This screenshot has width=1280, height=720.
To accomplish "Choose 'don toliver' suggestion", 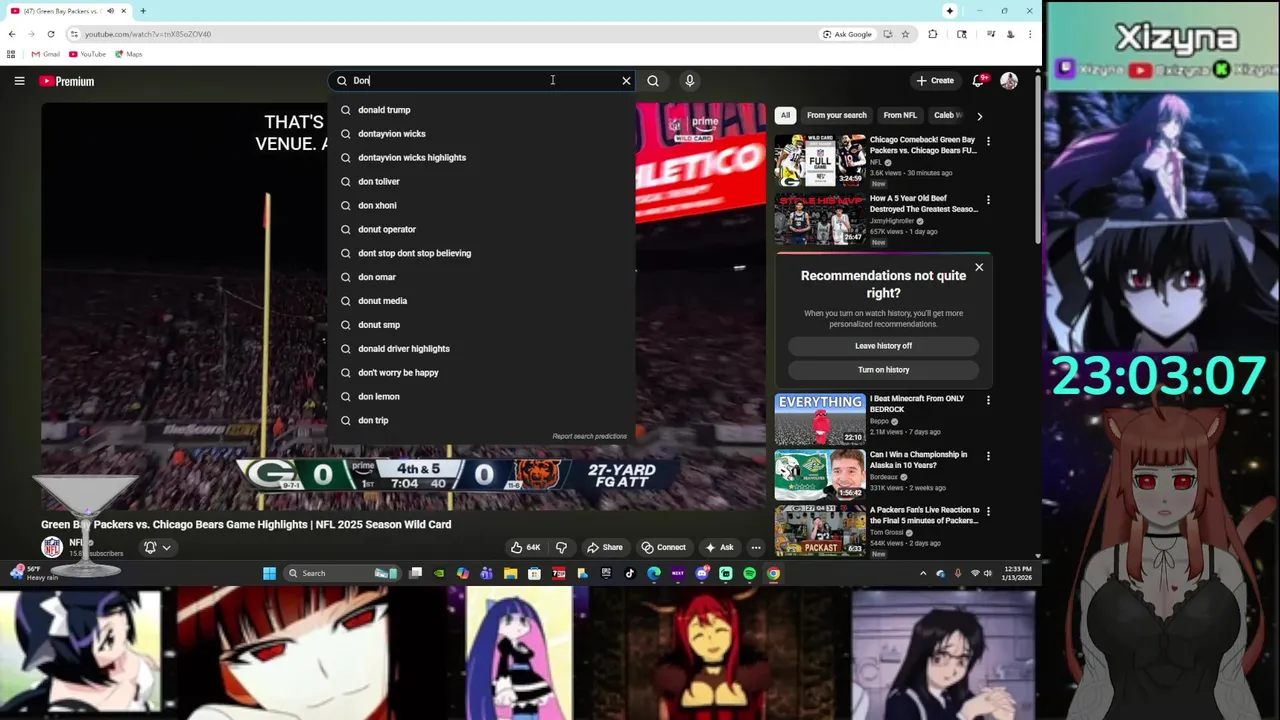I will click(481, 182).
